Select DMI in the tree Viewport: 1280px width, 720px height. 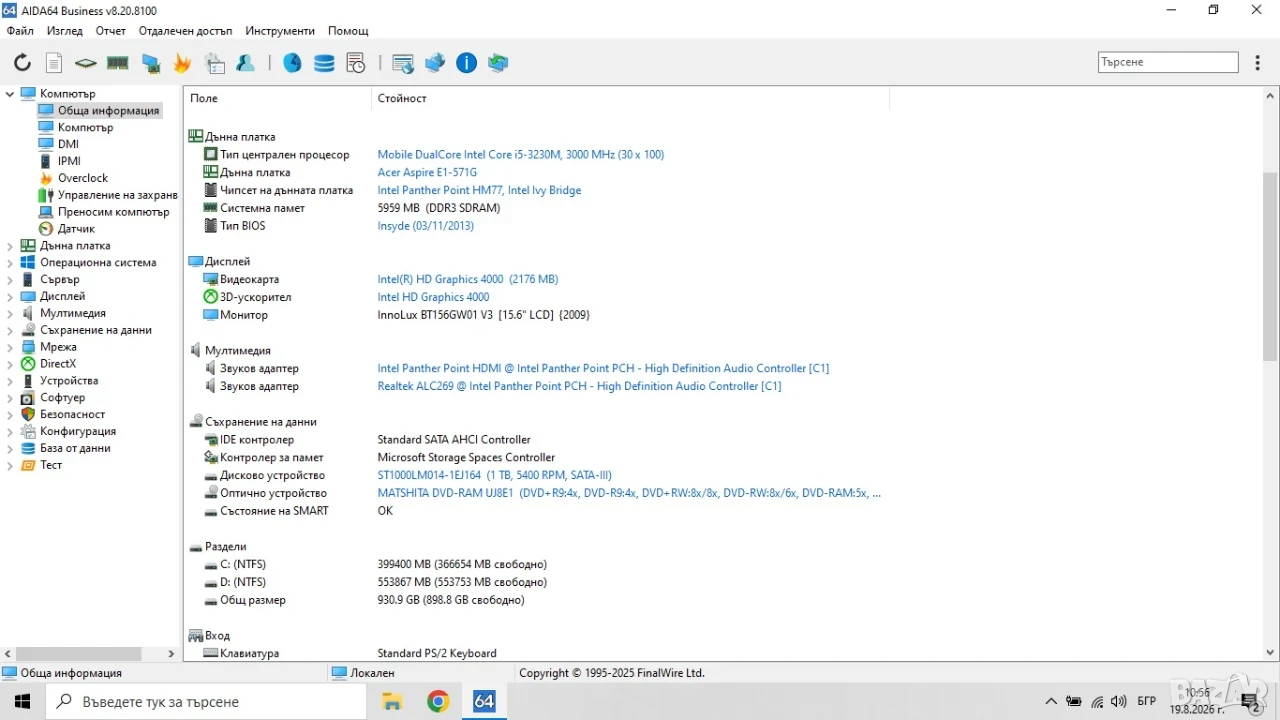(68, 144)
